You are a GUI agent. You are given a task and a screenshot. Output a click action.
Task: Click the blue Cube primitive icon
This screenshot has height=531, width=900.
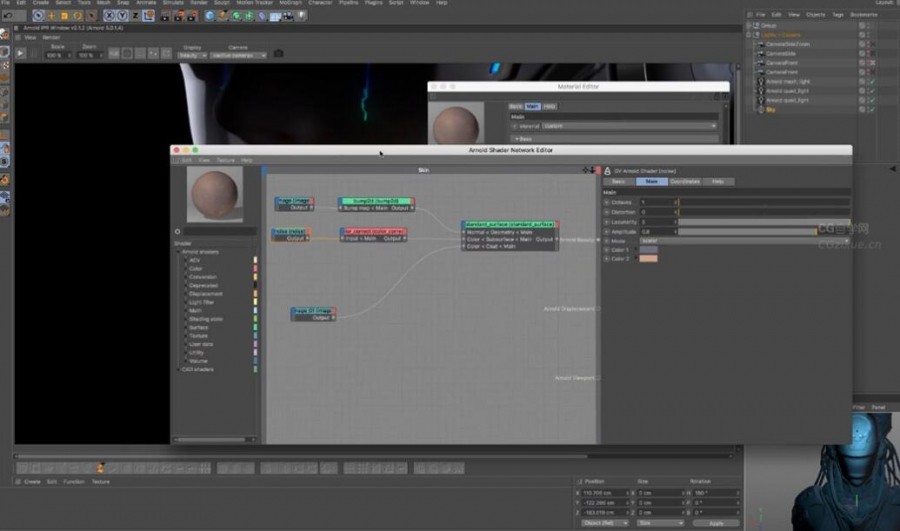210,16
